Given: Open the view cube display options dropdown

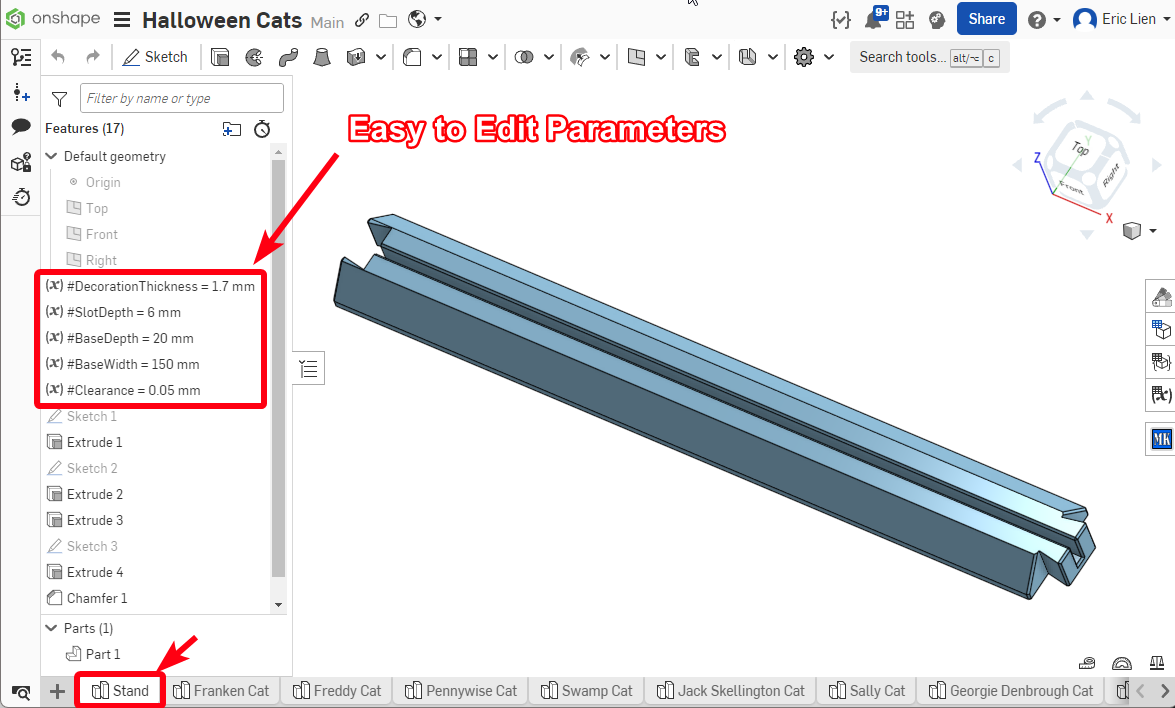Looking at the screenshot, I should coord(1153,231).
